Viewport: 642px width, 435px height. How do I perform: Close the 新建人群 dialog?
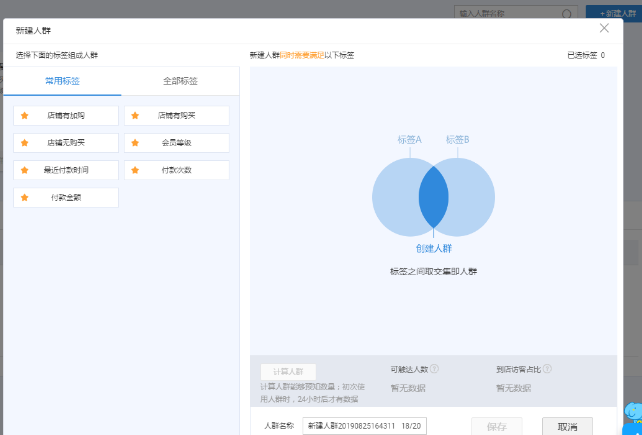[604, 29]
